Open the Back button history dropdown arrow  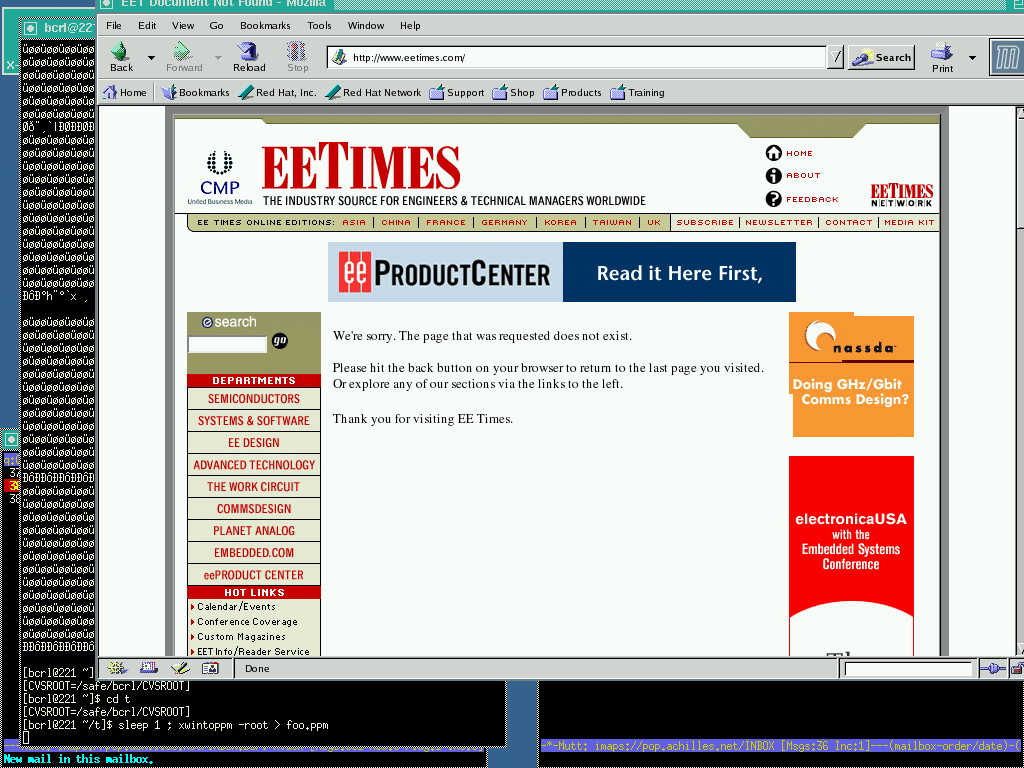pos(152,57)
